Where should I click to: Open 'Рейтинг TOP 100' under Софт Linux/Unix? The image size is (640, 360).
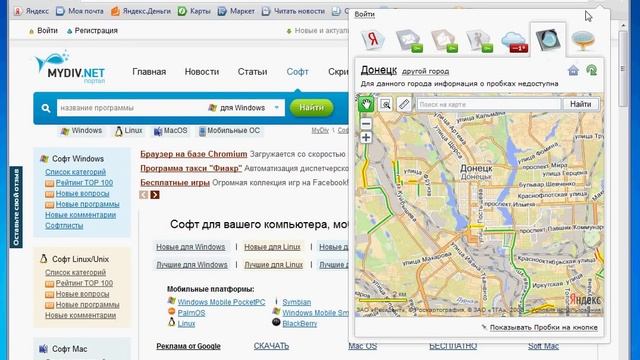84,283
